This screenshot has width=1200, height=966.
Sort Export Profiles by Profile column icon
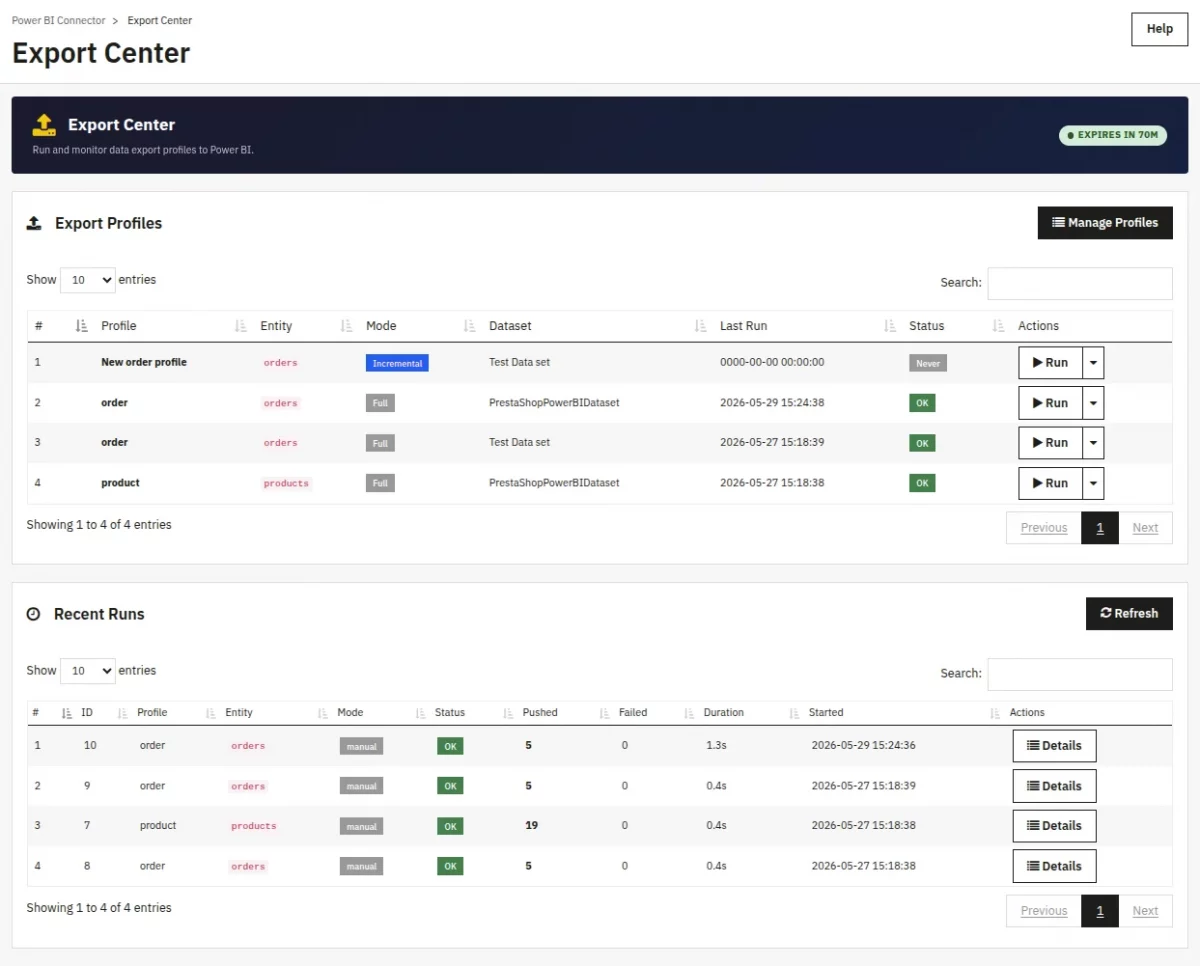[240, 326]
